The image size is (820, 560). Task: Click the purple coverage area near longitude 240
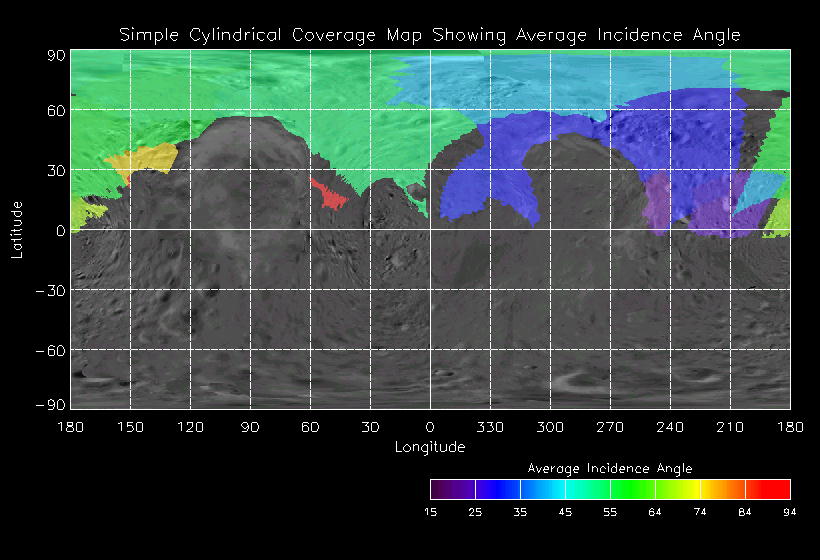[657, 200]
